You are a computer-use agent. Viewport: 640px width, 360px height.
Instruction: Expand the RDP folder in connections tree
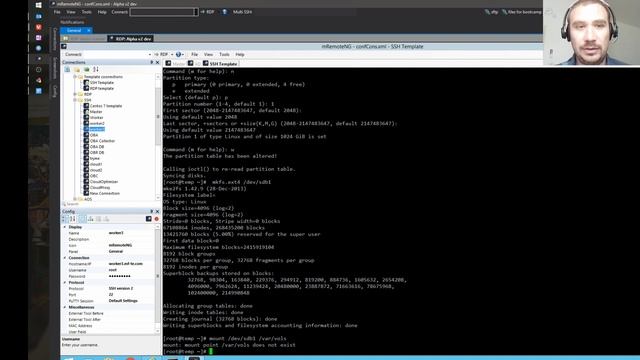(75, 94)
